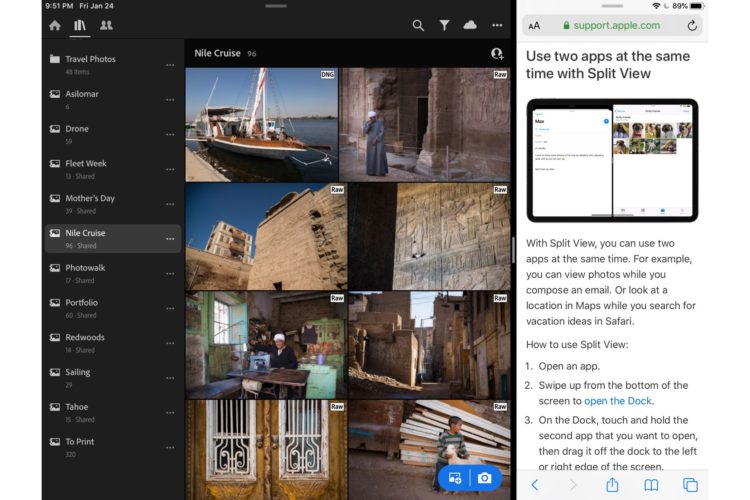Show Safari open tabs overview
Screen dimensions: 750x500
coord(690,485)
